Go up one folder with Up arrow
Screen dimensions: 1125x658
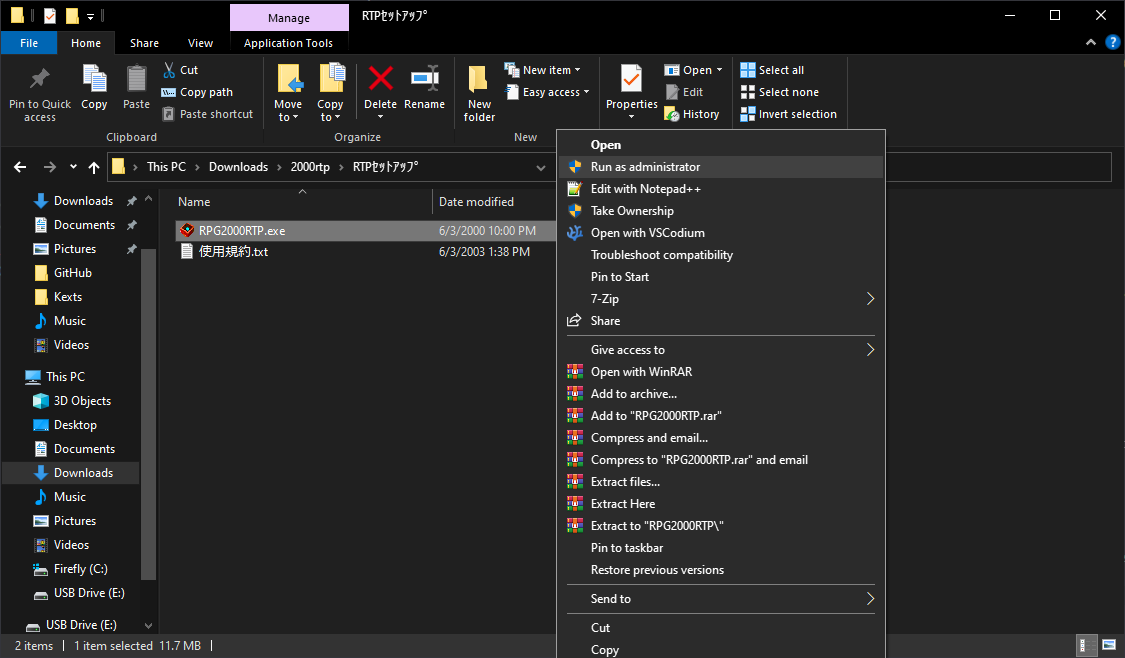(94, 167)
